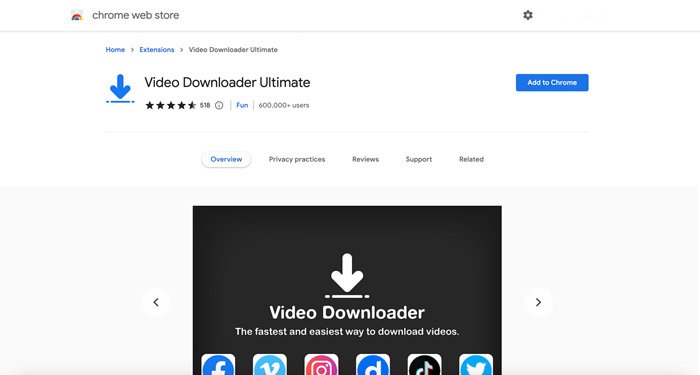Image resolution: width=700 pixels, height=375 pixels.
Task: Open the settings gear icon
Action: tap(528, 15)
